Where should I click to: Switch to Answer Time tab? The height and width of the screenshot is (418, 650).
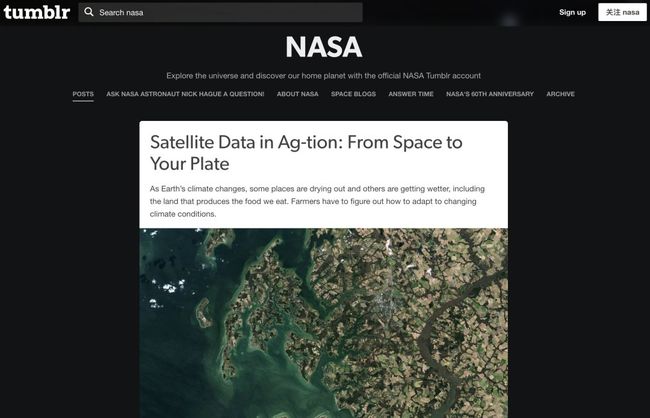coord(411,94)
